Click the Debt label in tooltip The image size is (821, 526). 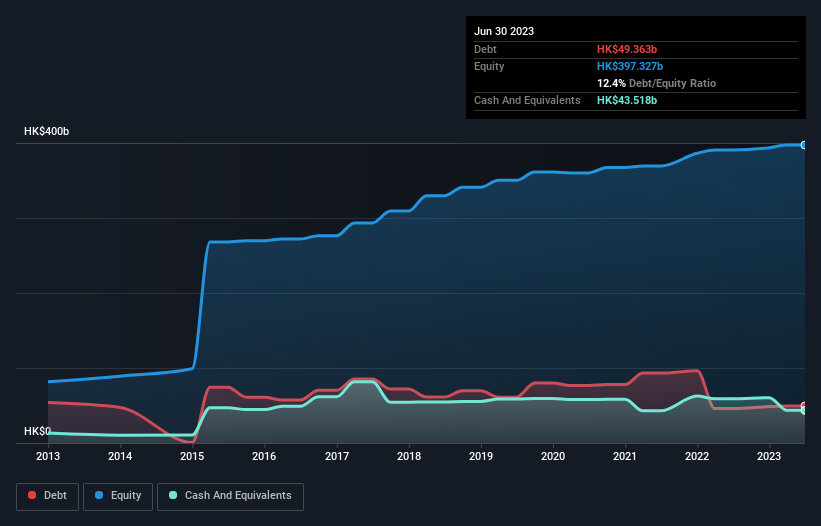(485, 49)
